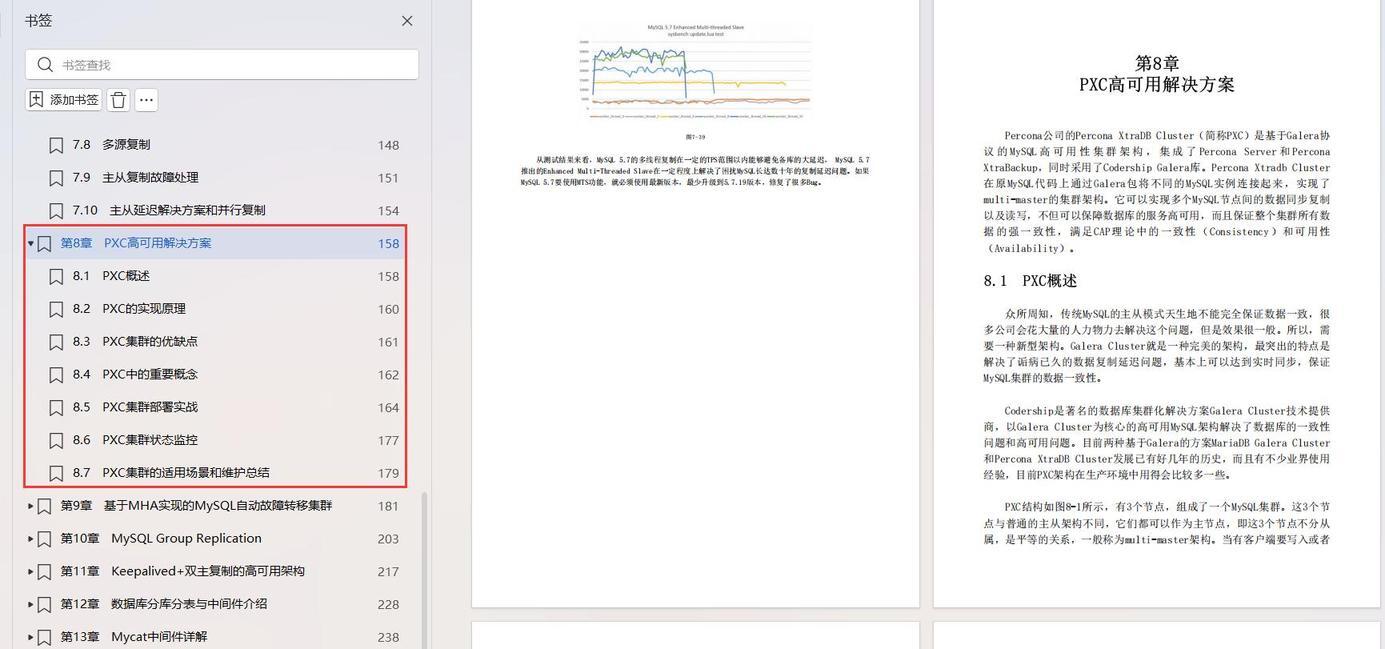Click the 第8章 PXC高可用解决方案 page title
Viewport: 1385px width, 649px height.
[1157, 74]
